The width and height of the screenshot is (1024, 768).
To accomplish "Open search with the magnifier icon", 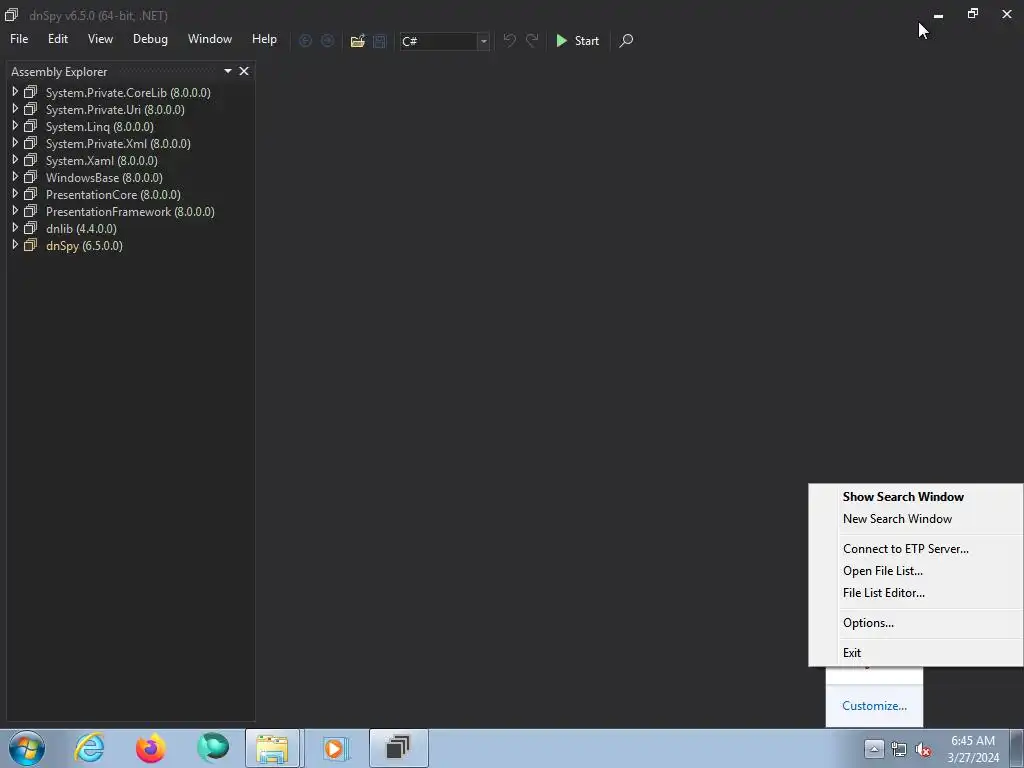I will [x=626, y=40].
